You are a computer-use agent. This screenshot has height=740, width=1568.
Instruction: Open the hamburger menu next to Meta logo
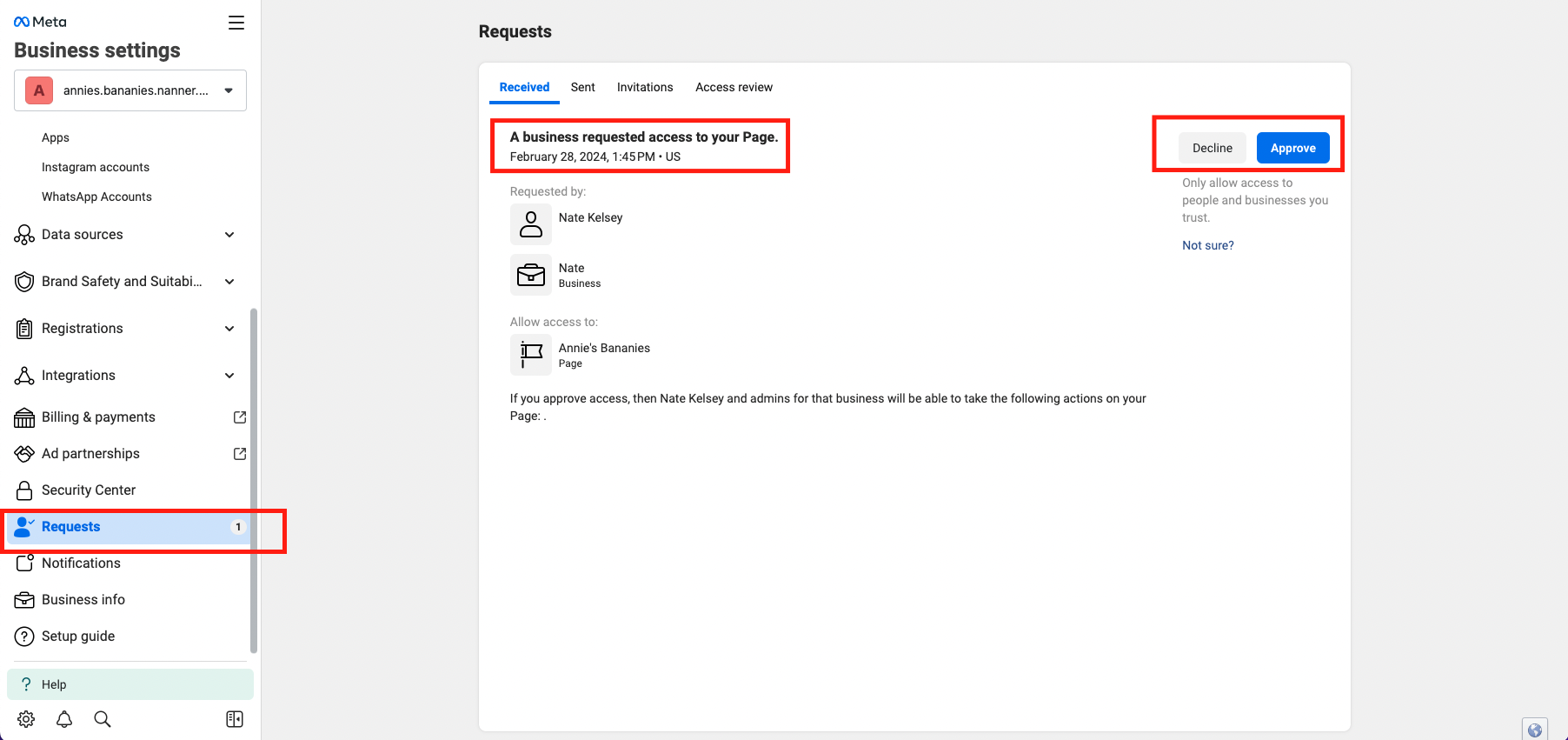coord(236,23)
